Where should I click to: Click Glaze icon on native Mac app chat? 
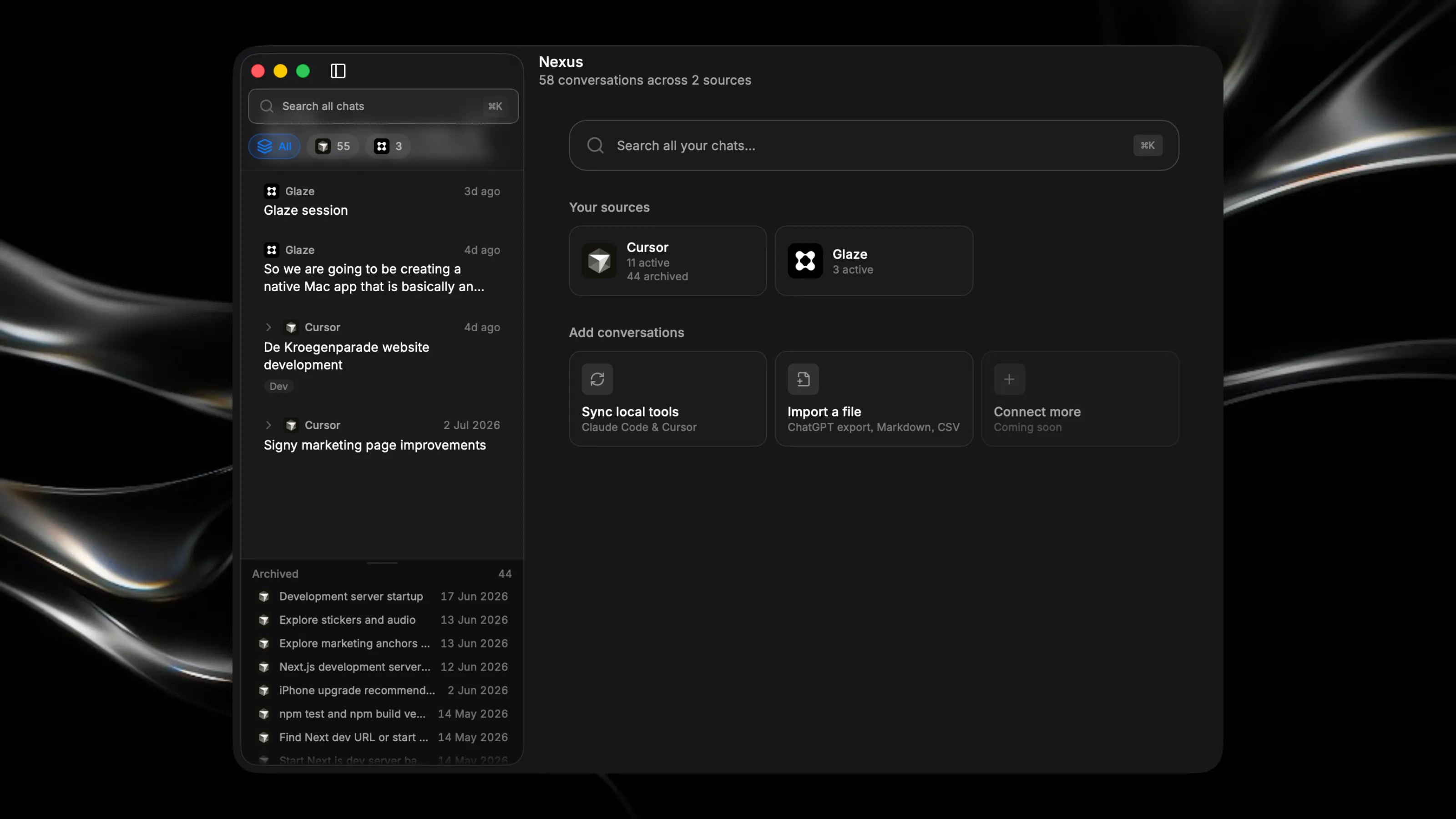(x=272, y=250)
